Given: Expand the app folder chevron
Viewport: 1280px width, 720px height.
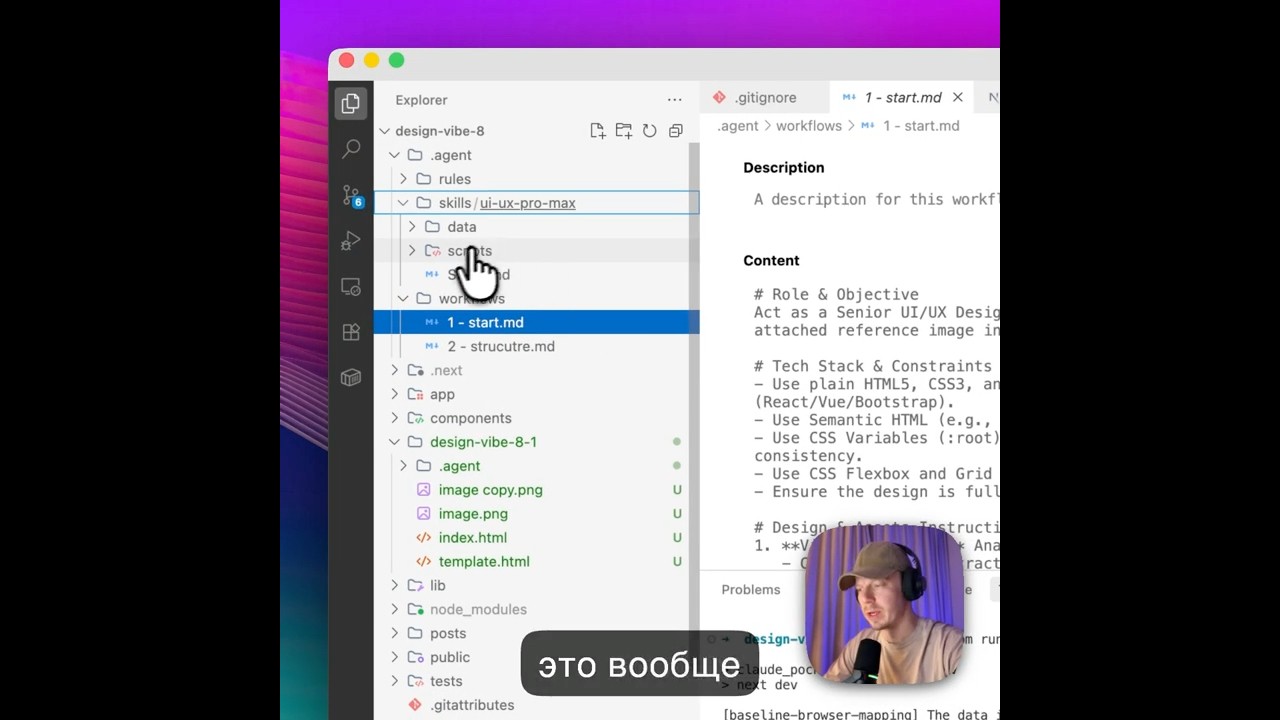Looking at the screenshot, I should tap(394, 394).
